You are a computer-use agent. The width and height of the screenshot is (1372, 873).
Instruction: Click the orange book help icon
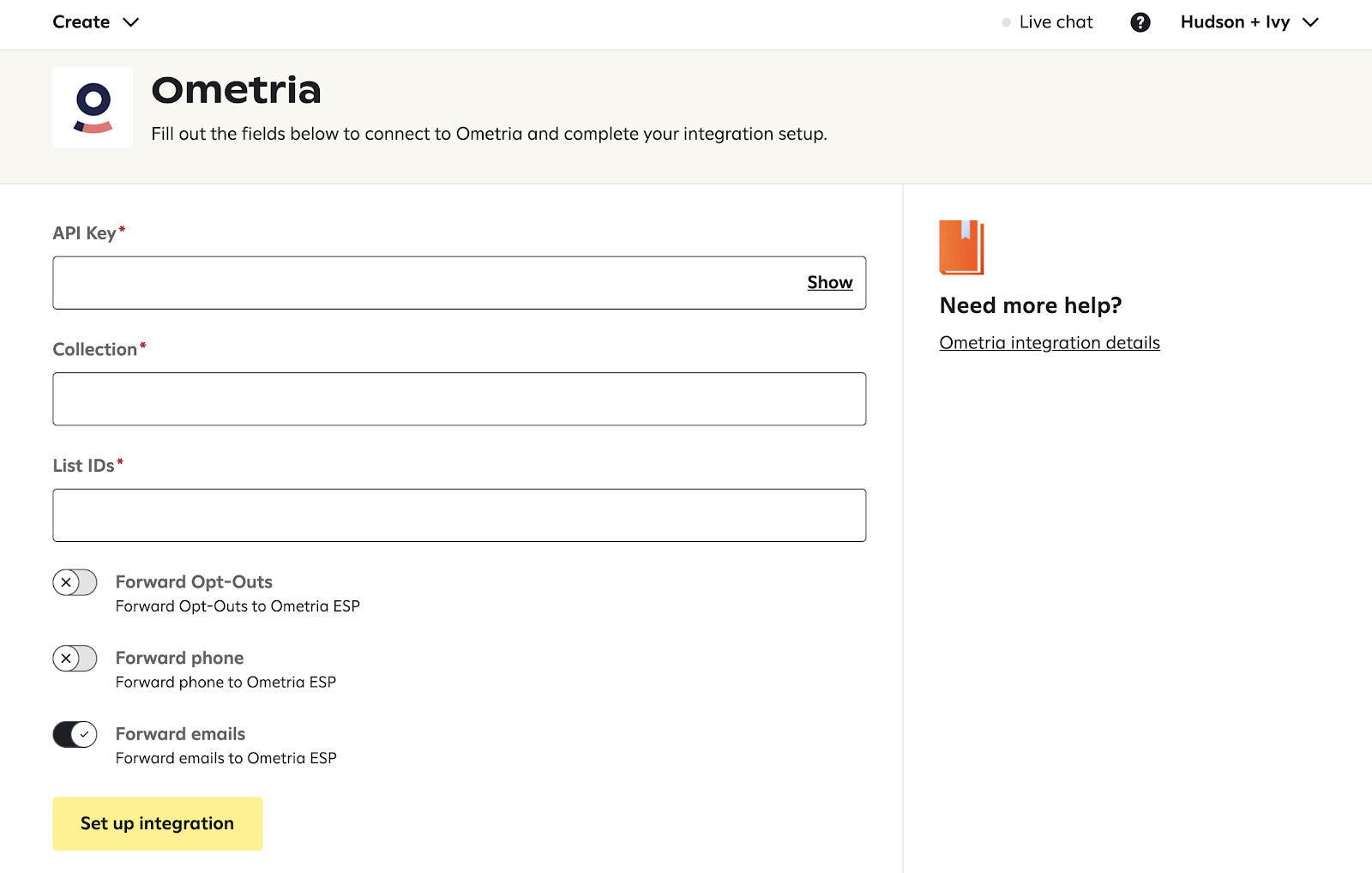click(x=961, y=247)
